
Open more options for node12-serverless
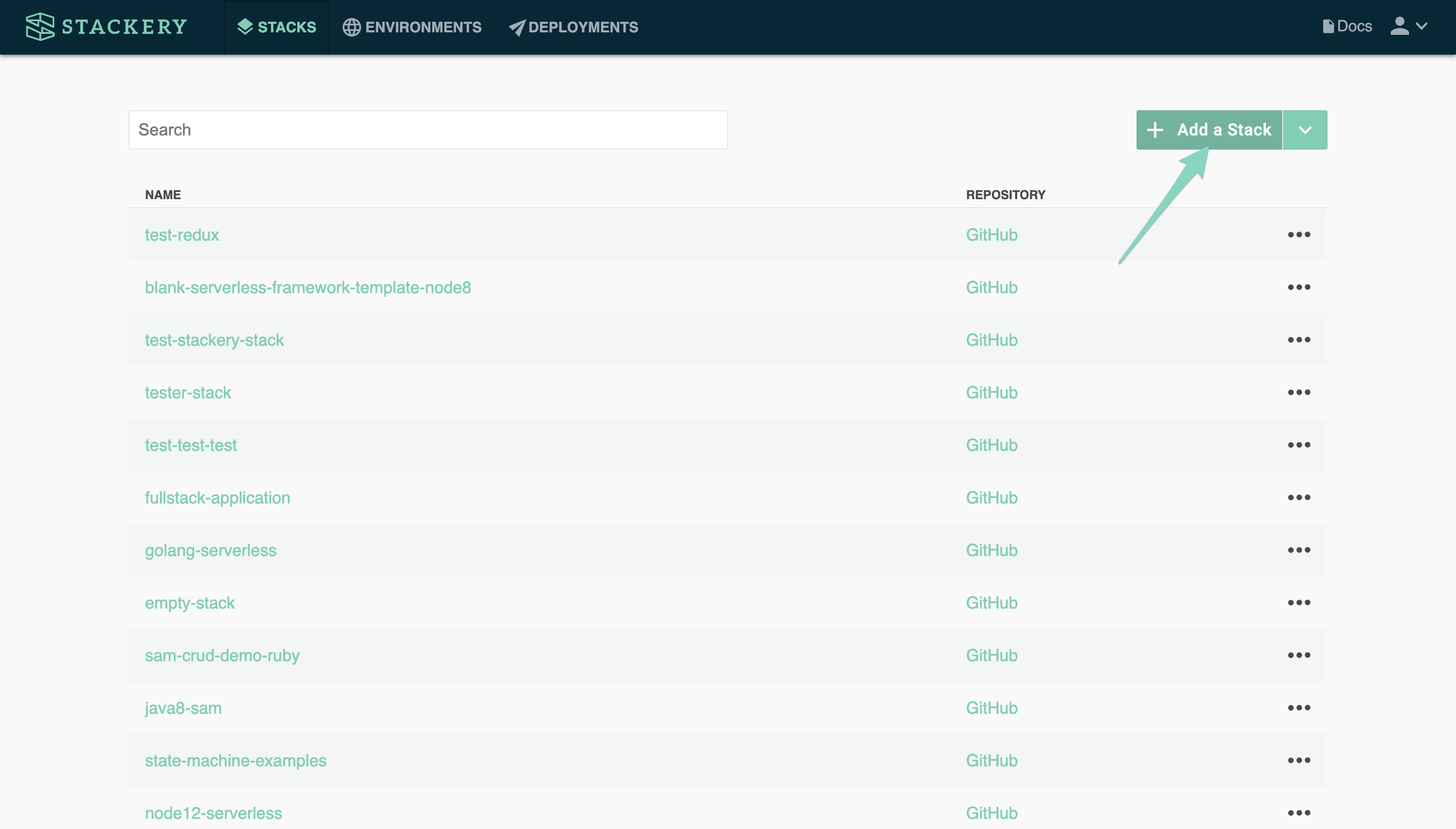pyautogui.click(x=1299, y=813)
